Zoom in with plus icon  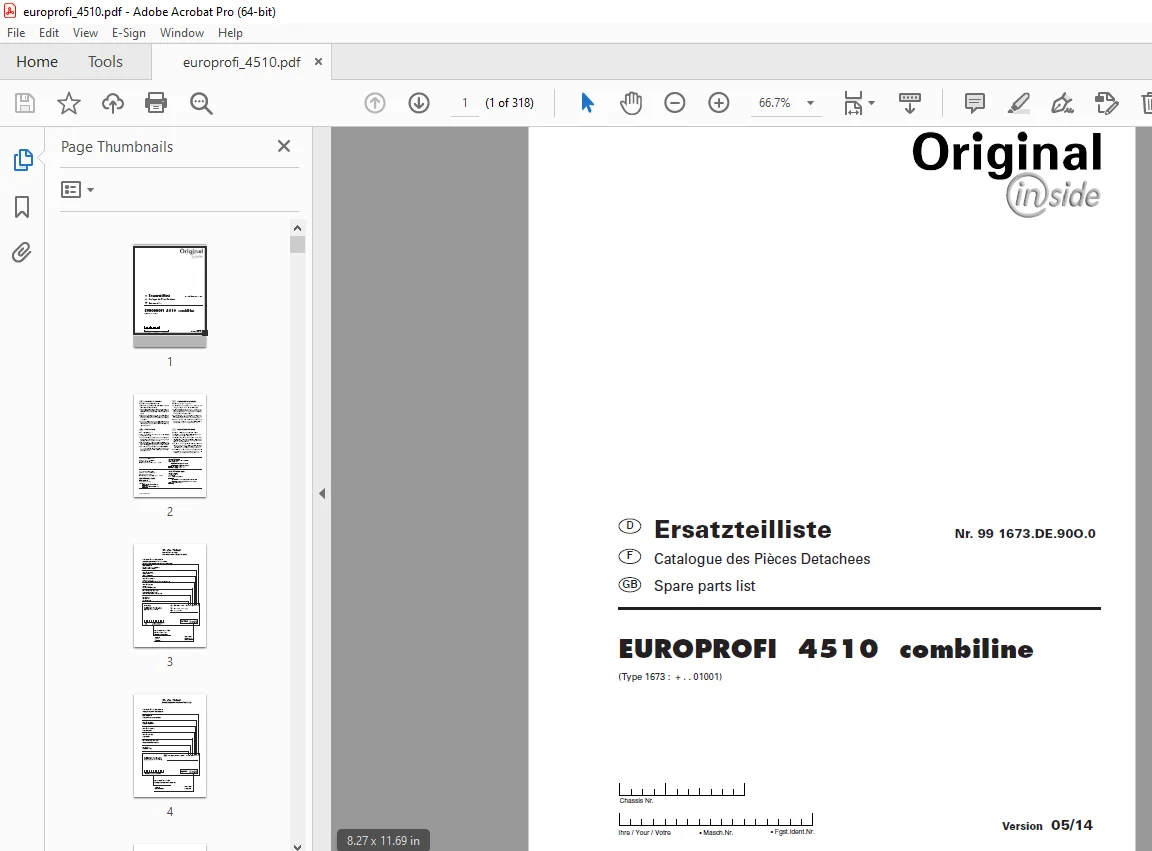point(719,103)
